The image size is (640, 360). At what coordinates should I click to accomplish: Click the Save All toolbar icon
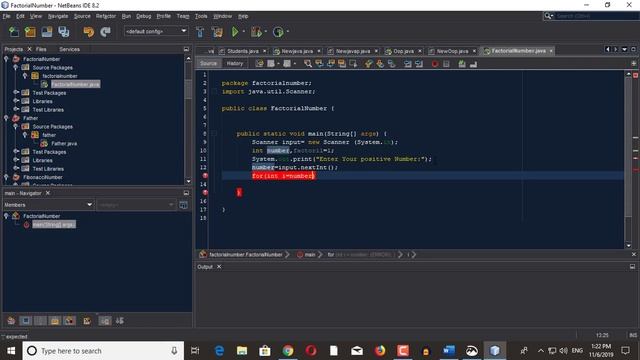(64, 31)
